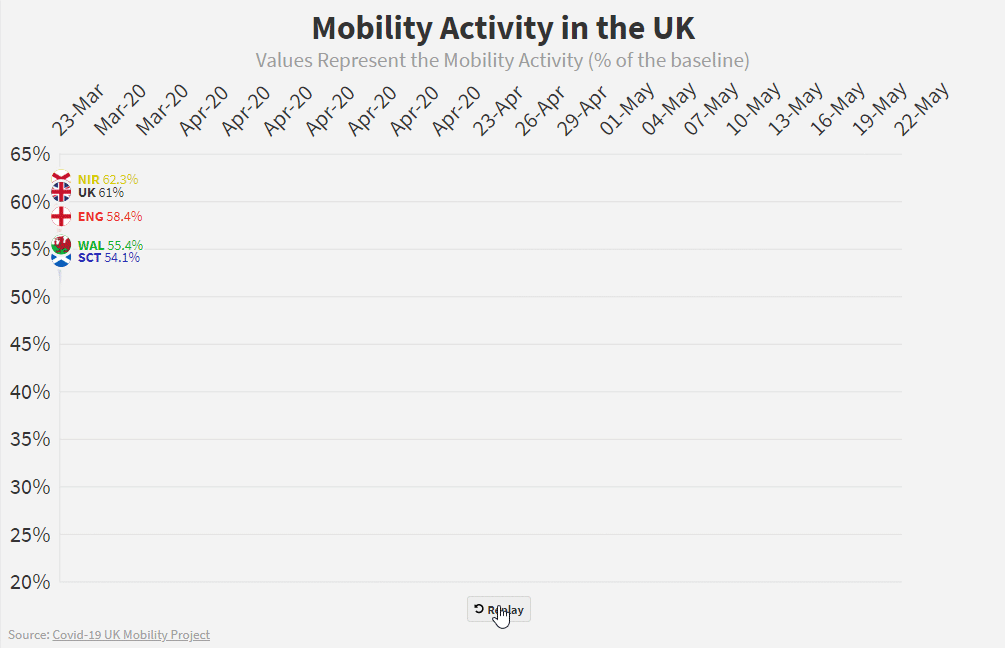Select the ENG 58.4% data label

[110, 217]
